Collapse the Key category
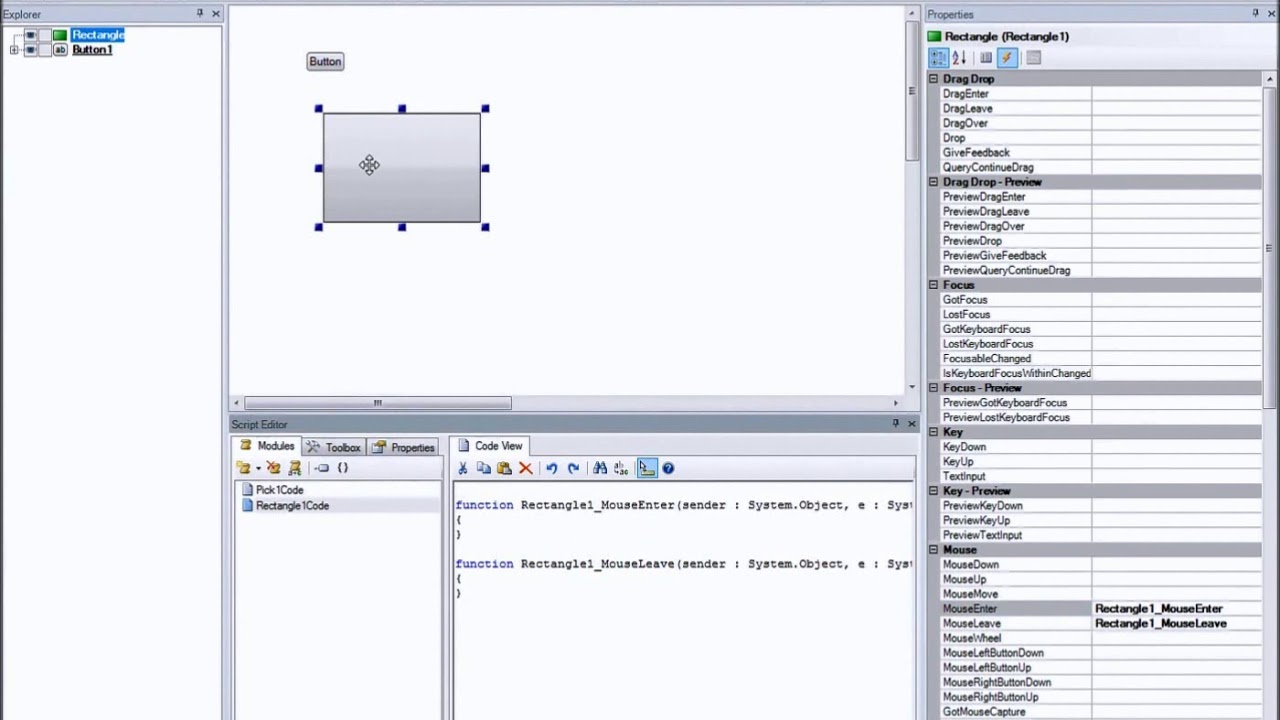 [x=933, y=432]
